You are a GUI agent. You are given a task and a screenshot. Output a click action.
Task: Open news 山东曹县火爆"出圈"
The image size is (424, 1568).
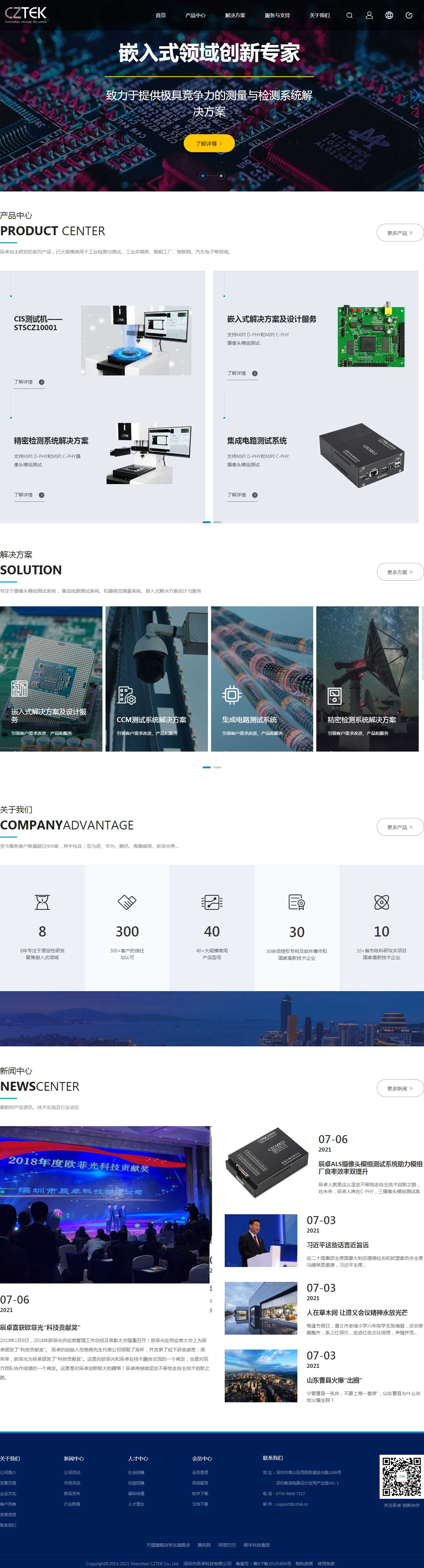(334, 1380)
